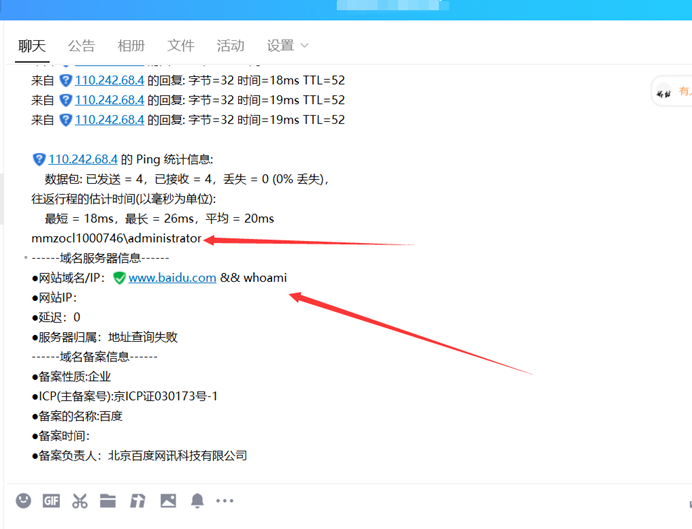The width and height of the screenshot is (692, 529).
Task: Open the www.baidu.com link
Action: [172, 277]
